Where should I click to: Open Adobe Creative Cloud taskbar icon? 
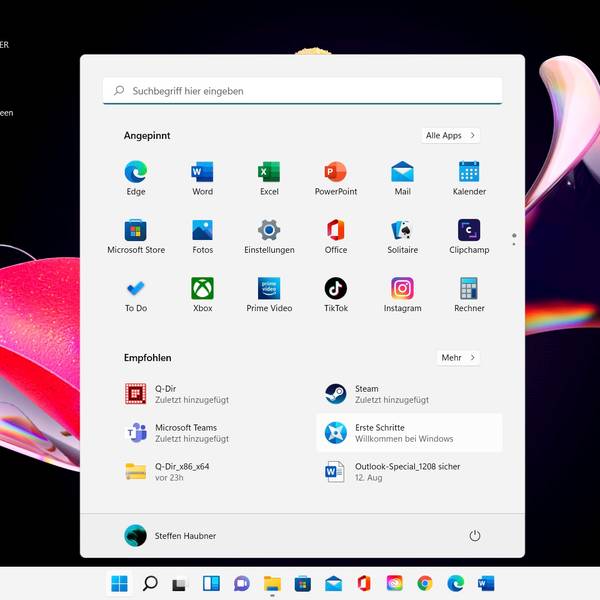tap(395, 584)
